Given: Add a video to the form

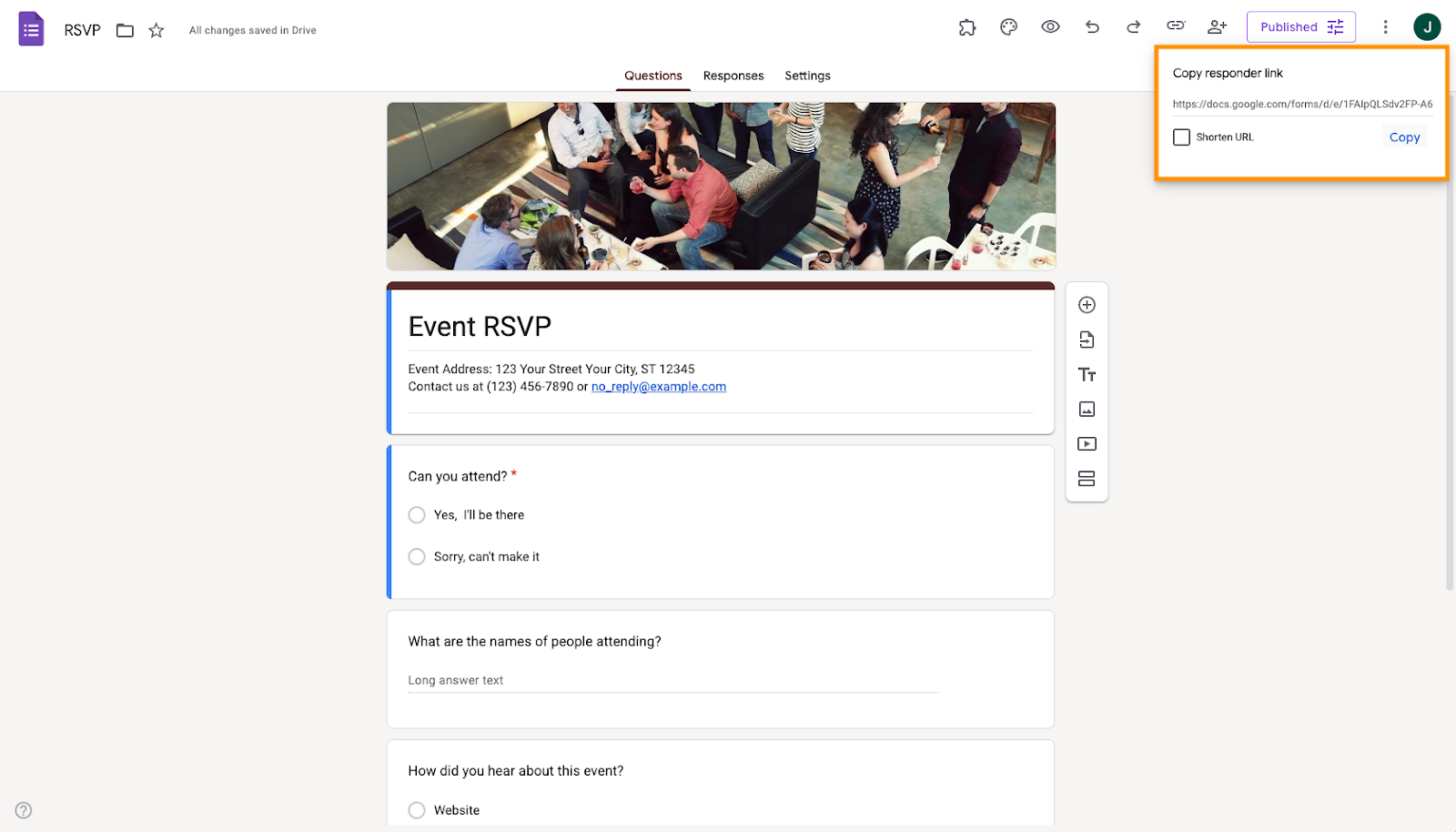Looking at the screenshot, I should tap(1087, 443).
